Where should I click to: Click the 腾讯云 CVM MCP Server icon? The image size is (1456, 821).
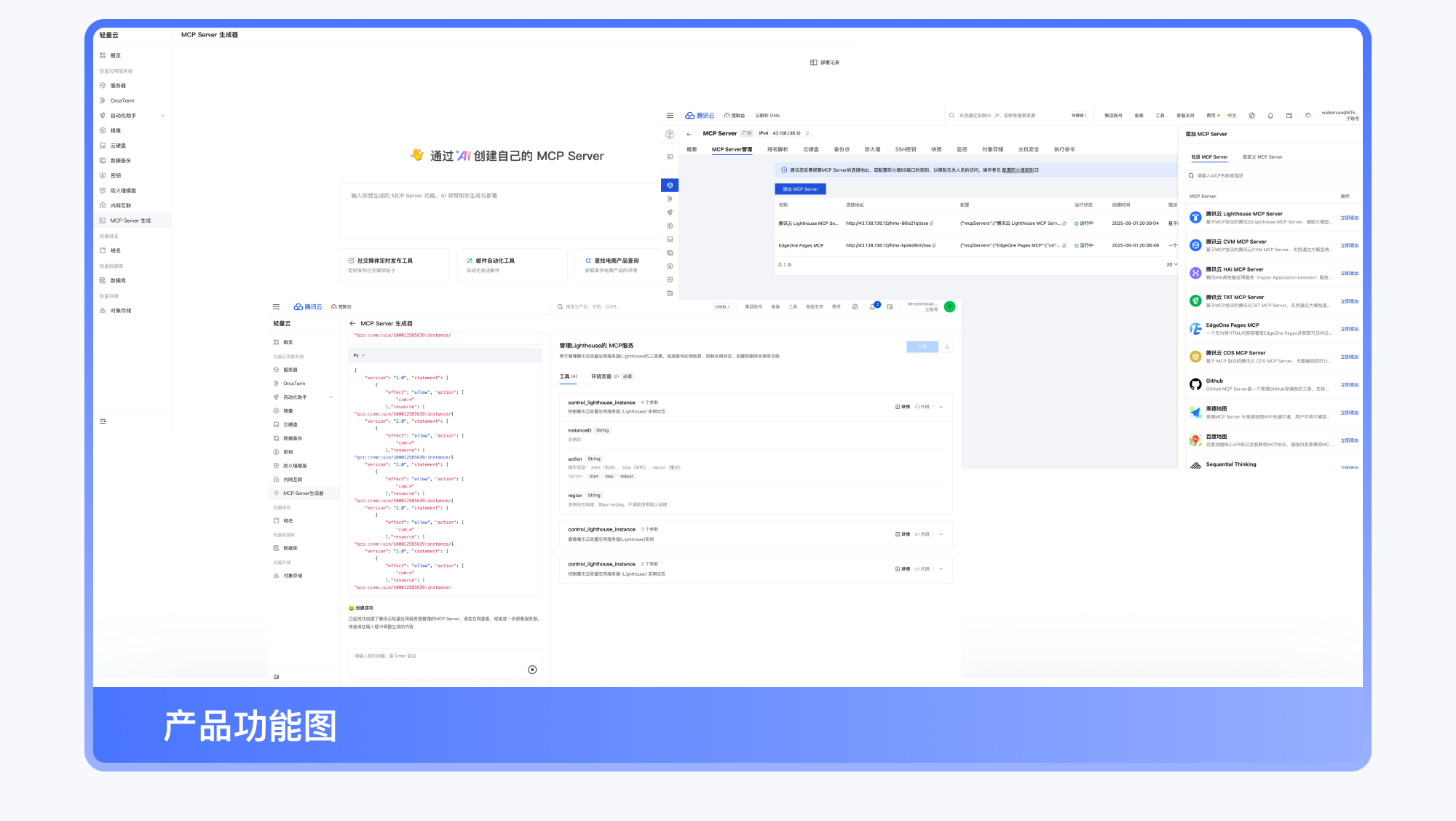pos(1195,245)
